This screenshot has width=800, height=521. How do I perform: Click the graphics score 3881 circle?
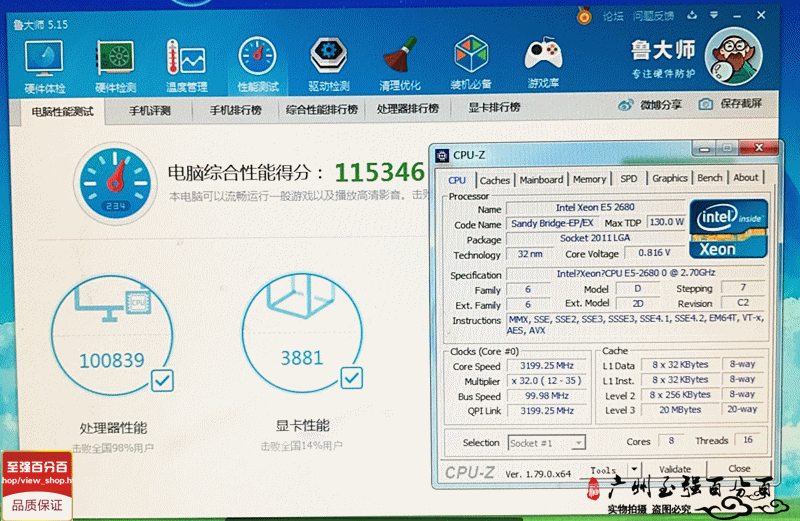pos(302,334)
